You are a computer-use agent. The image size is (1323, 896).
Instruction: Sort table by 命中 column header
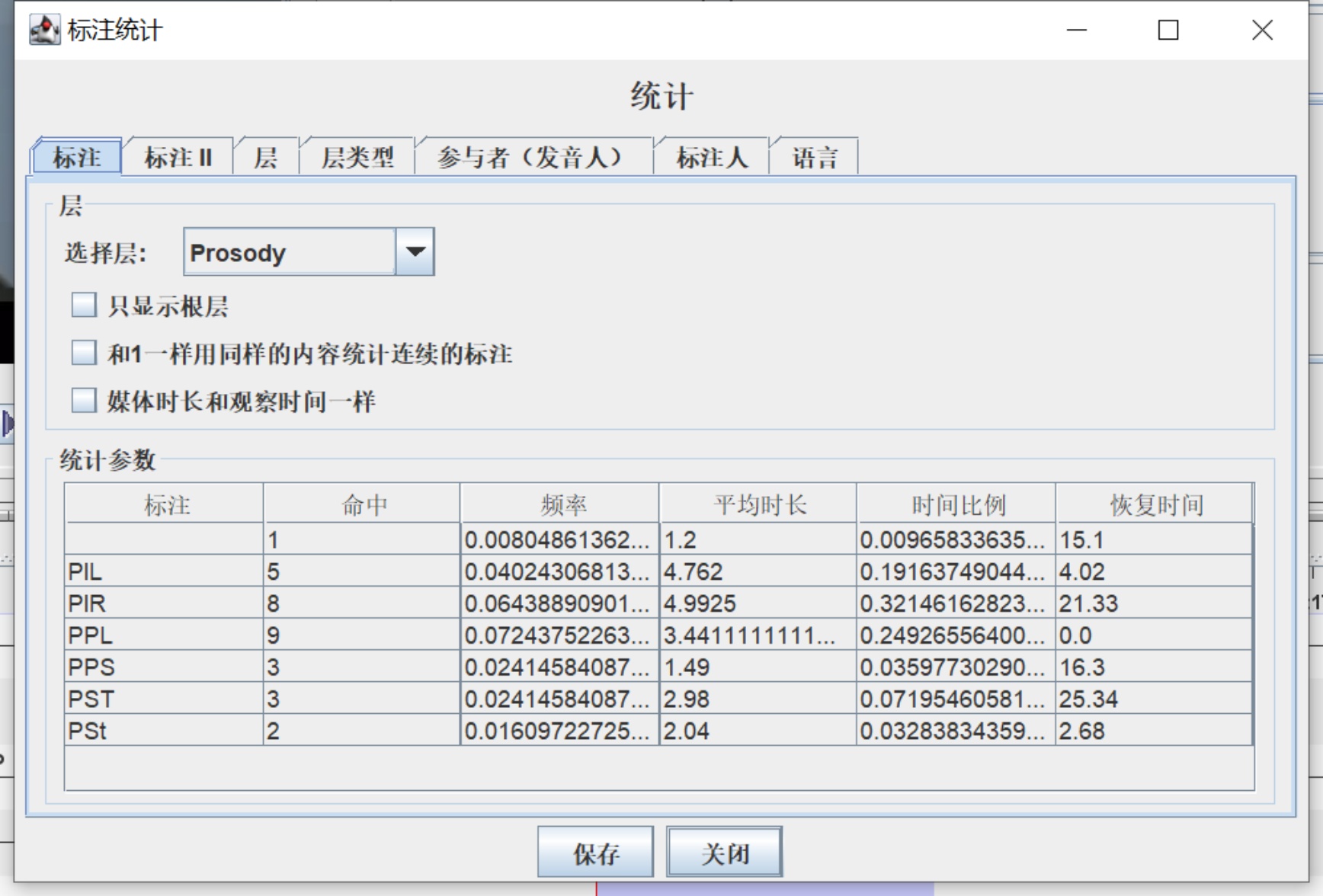(364, 504)
